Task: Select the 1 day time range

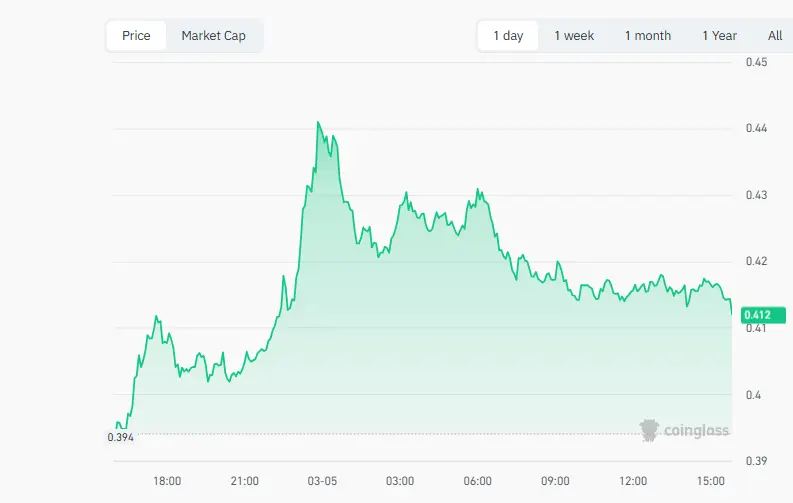Action: point(508,36)
